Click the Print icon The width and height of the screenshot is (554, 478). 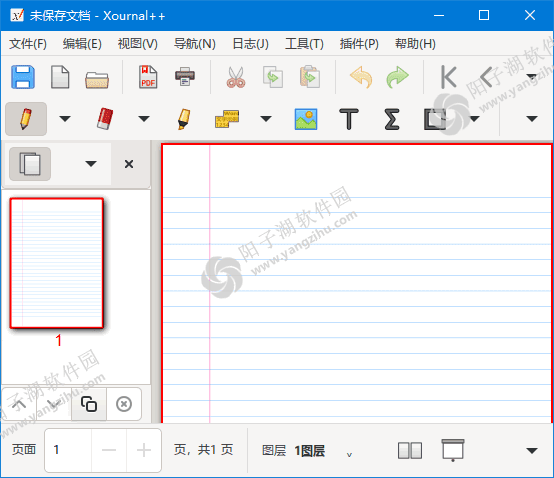[185, 77]
